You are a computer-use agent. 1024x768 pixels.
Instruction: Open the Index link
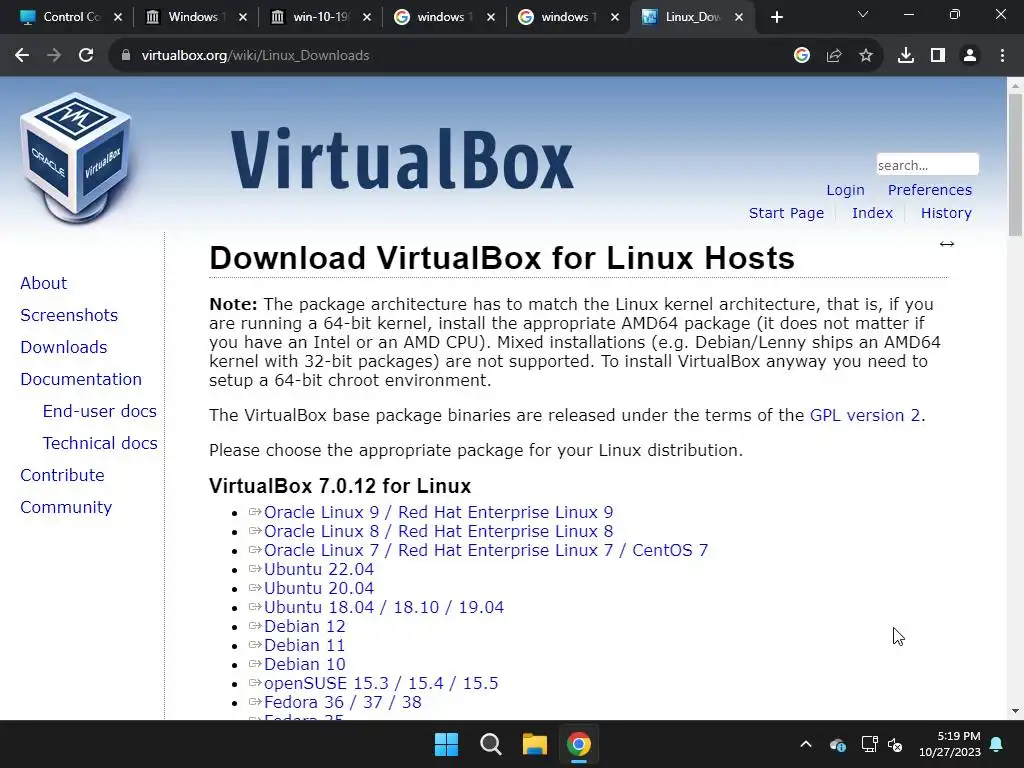click(x=872, y=213)
